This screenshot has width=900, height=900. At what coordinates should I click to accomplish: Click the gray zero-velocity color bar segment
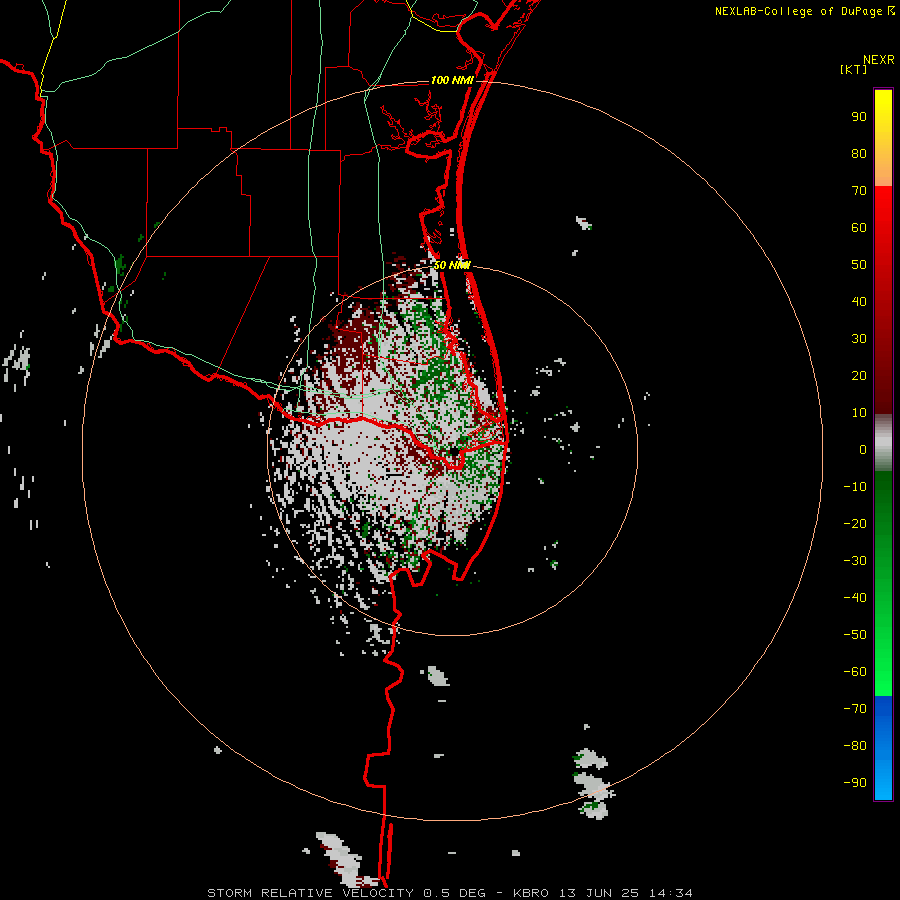coord(883,443)
